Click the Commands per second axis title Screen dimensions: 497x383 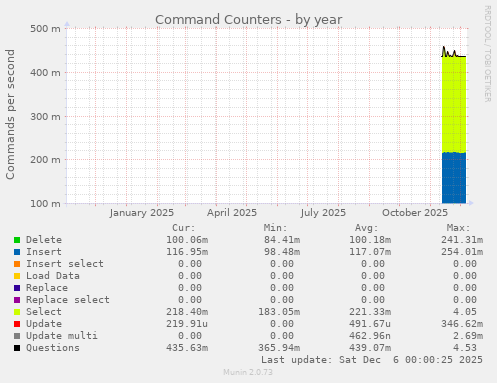click(10, 114)
